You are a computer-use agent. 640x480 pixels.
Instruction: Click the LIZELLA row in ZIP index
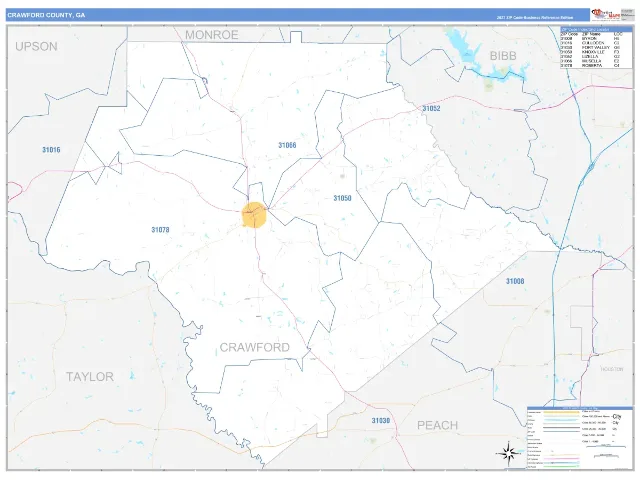click(x=591, y=56)
